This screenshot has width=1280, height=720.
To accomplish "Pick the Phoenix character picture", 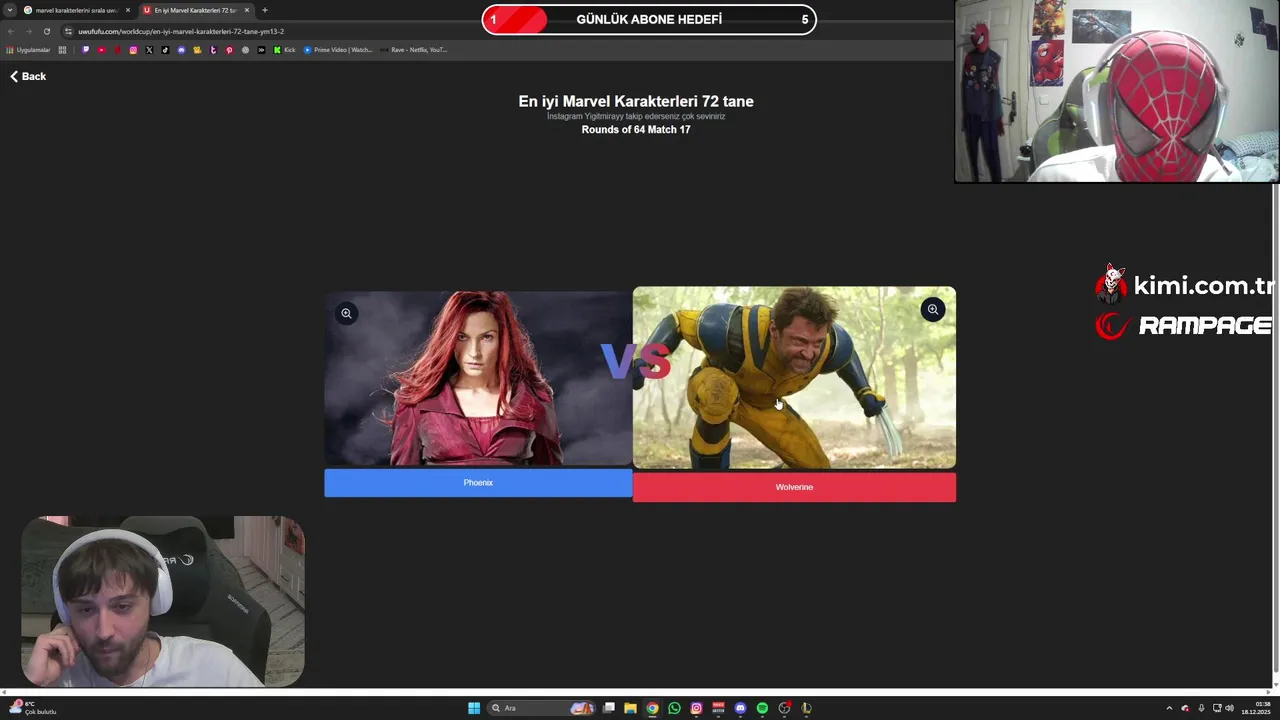I will coord(478,378).
